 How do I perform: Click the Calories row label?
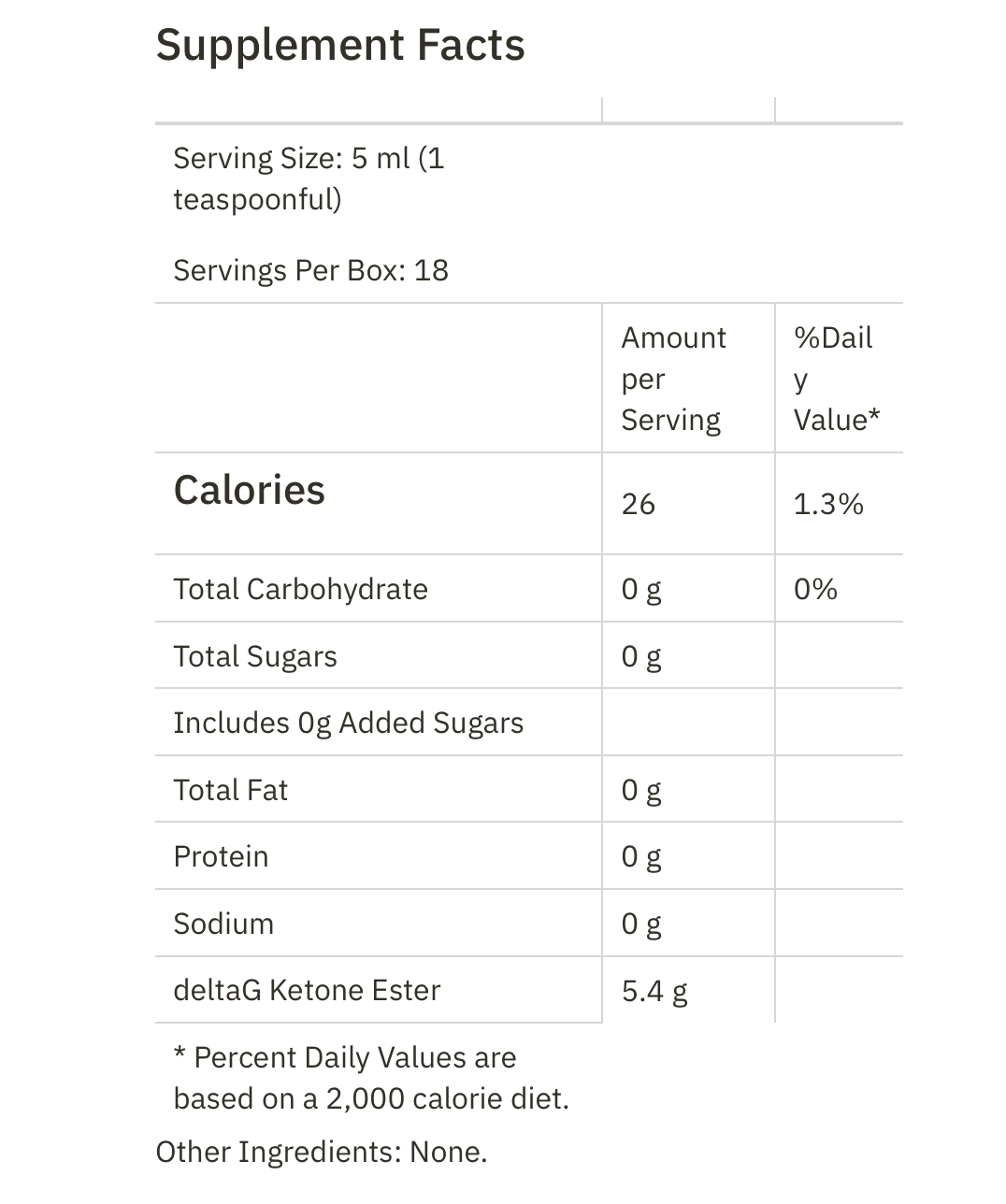point(250,490)
